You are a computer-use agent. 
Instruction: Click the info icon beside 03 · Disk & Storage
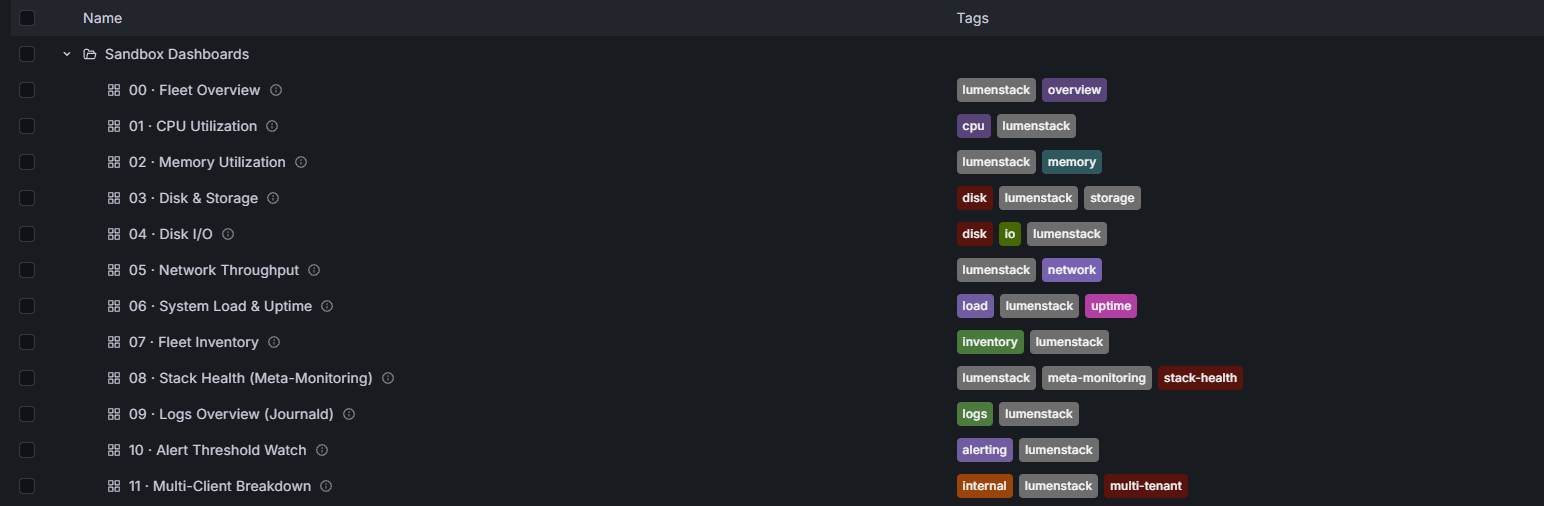[273, 198]
